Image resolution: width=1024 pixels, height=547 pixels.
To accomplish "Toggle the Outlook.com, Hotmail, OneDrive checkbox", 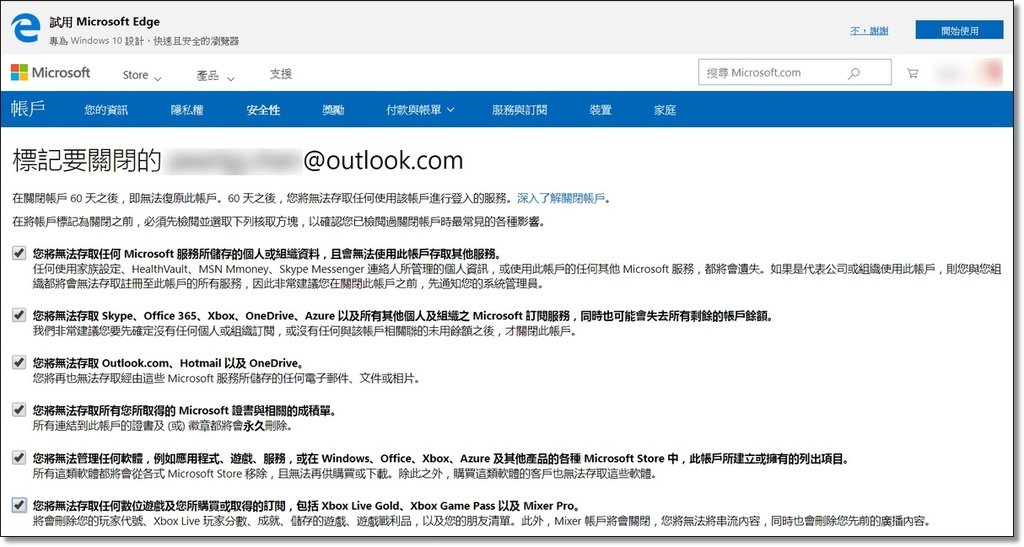I will point(19,362).
